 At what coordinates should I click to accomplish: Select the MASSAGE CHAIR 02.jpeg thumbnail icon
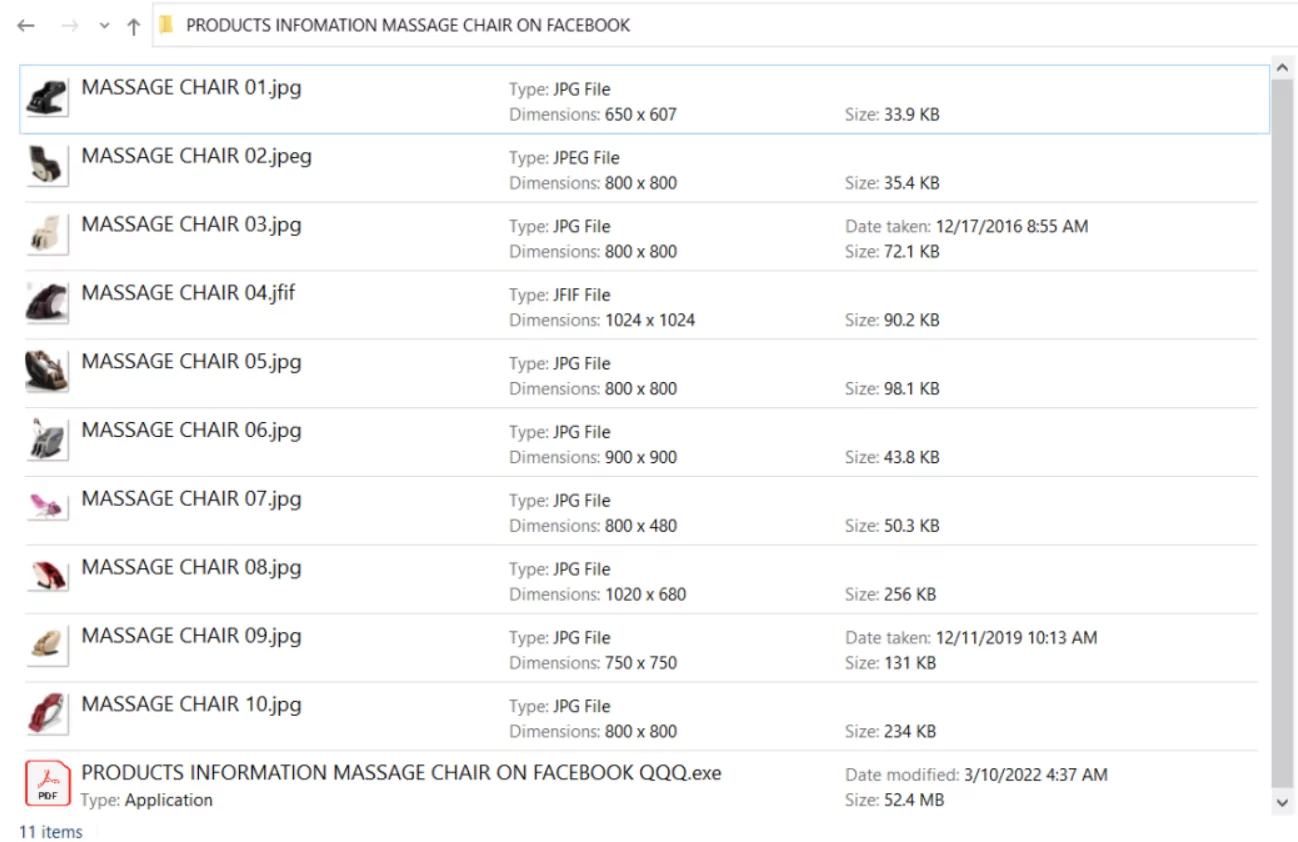(46, 167)
